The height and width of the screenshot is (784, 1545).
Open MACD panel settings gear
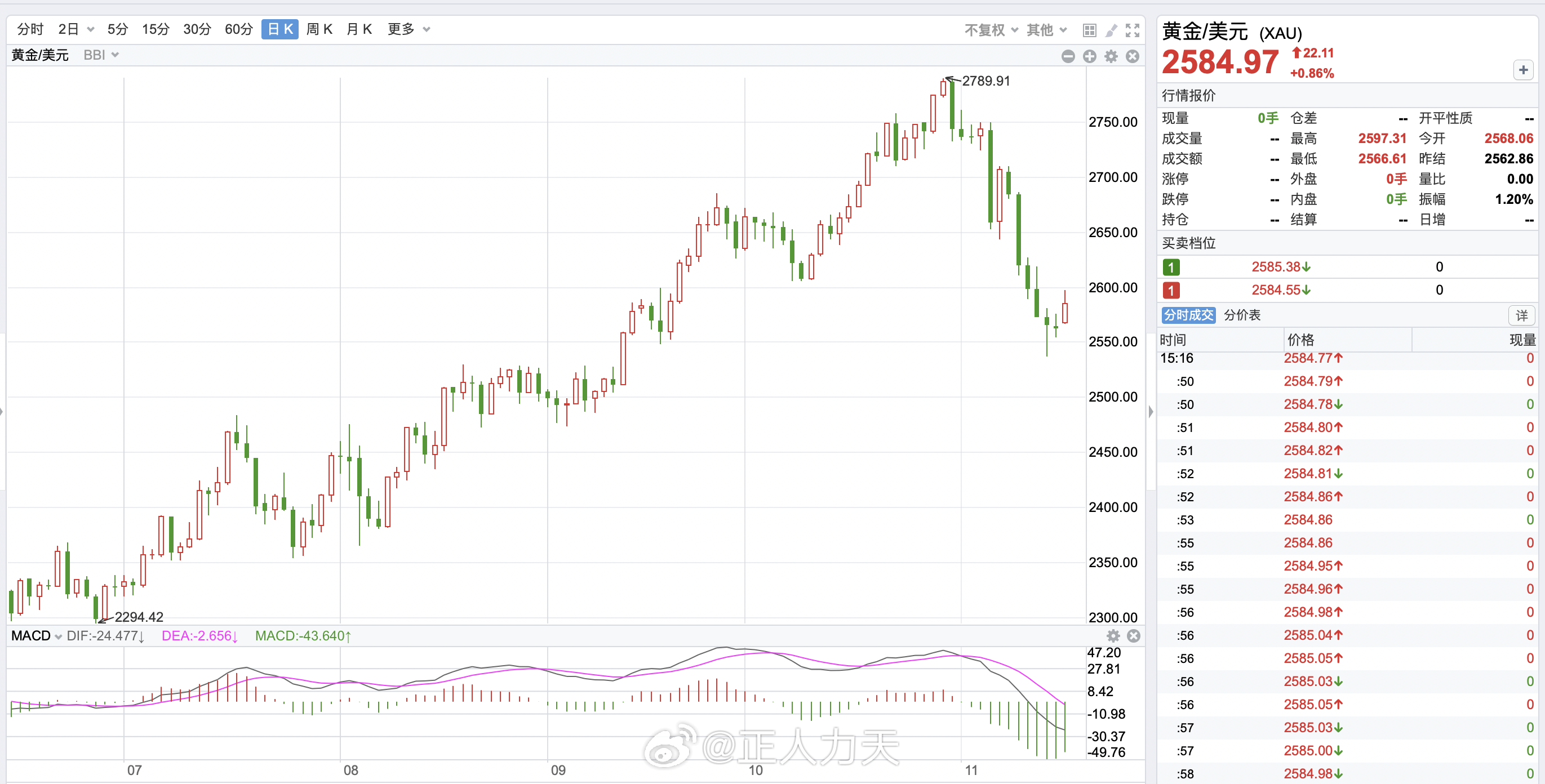click(x=1113, y=636)
